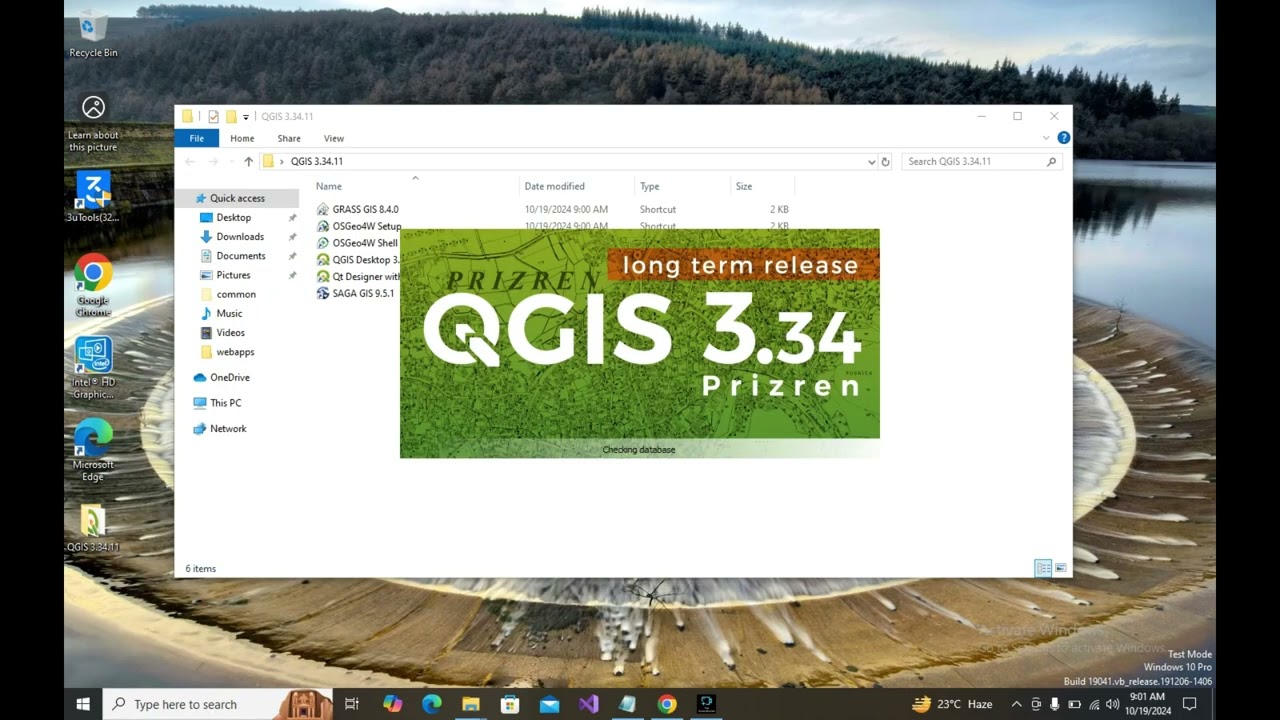
Task: Expand the Quick Access toolbar dropdown arrow
Action: [246, 117]
